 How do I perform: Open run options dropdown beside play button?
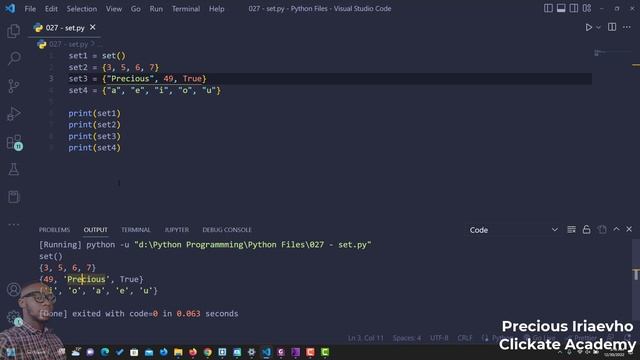[x=598, y=27]
